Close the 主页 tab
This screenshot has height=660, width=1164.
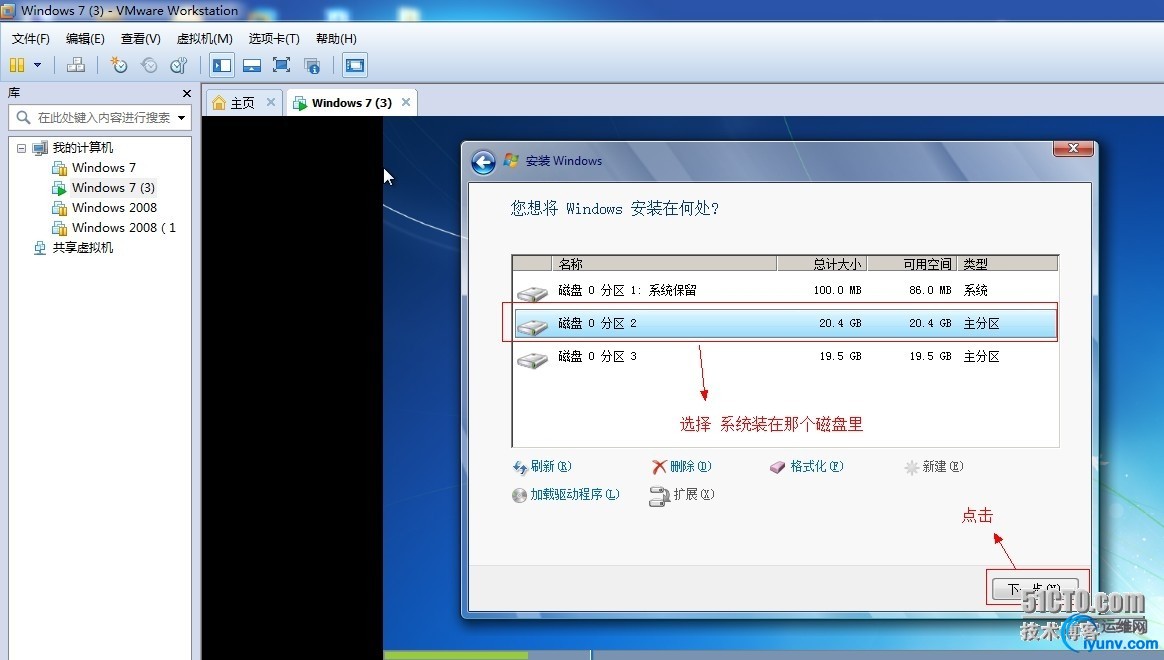click(271, 102)
